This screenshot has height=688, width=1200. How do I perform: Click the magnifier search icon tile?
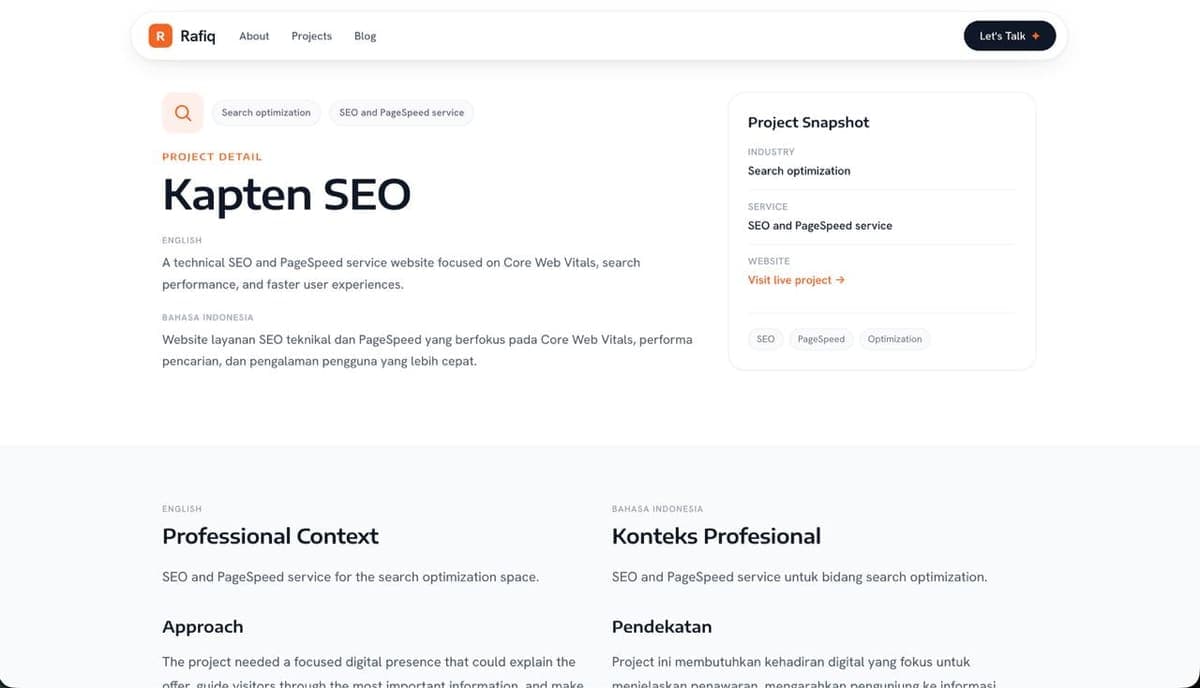[183, 113]
